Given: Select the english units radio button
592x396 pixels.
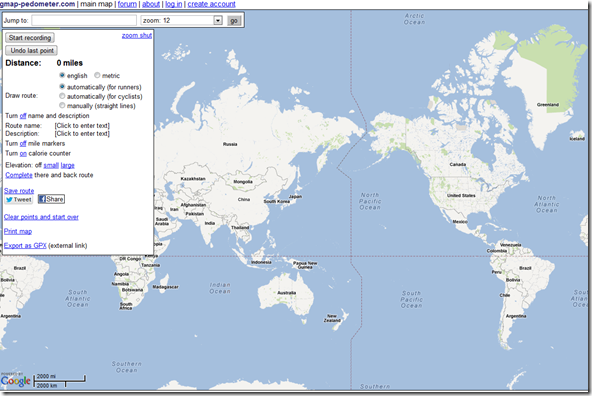Looking at the screenshot, I should (62, 75).
